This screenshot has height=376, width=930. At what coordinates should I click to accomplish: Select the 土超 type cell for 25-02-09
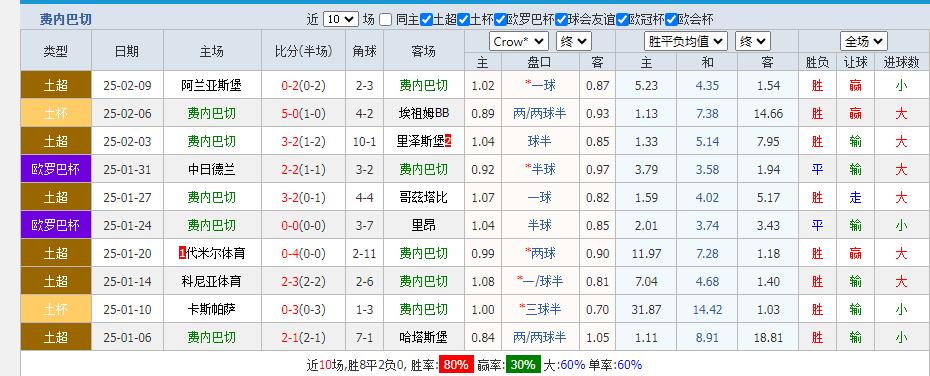click(x=56, y=85)
